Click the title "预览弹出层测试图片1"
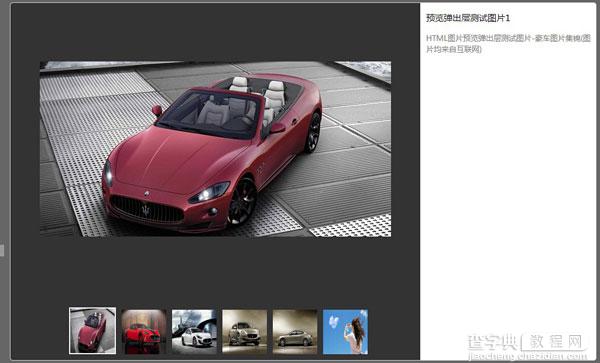Screen dimensions: 600x363 [x=468, y=18]
